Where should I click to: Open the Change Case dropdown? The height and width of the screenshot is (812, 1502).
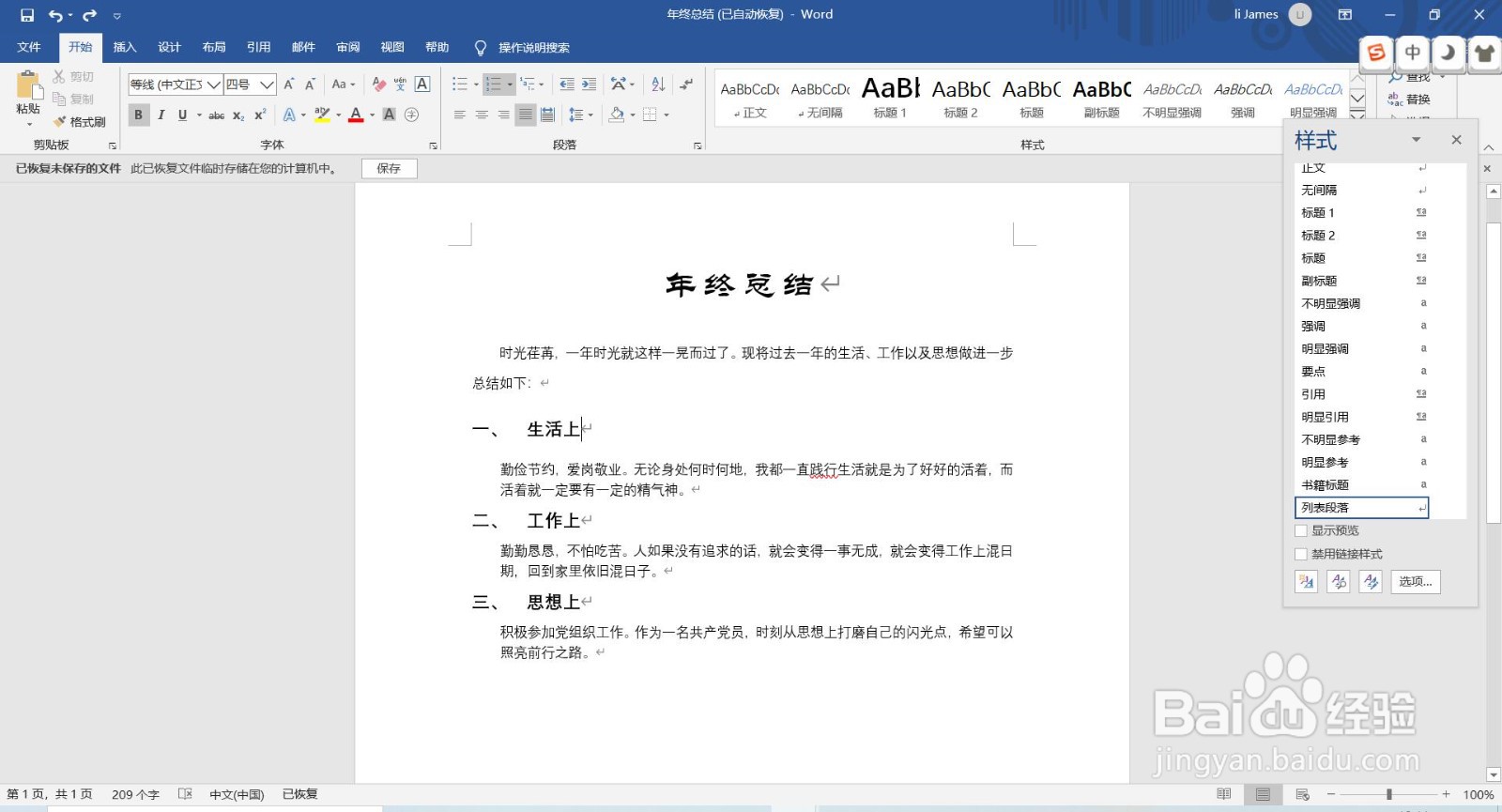(343, 84)
